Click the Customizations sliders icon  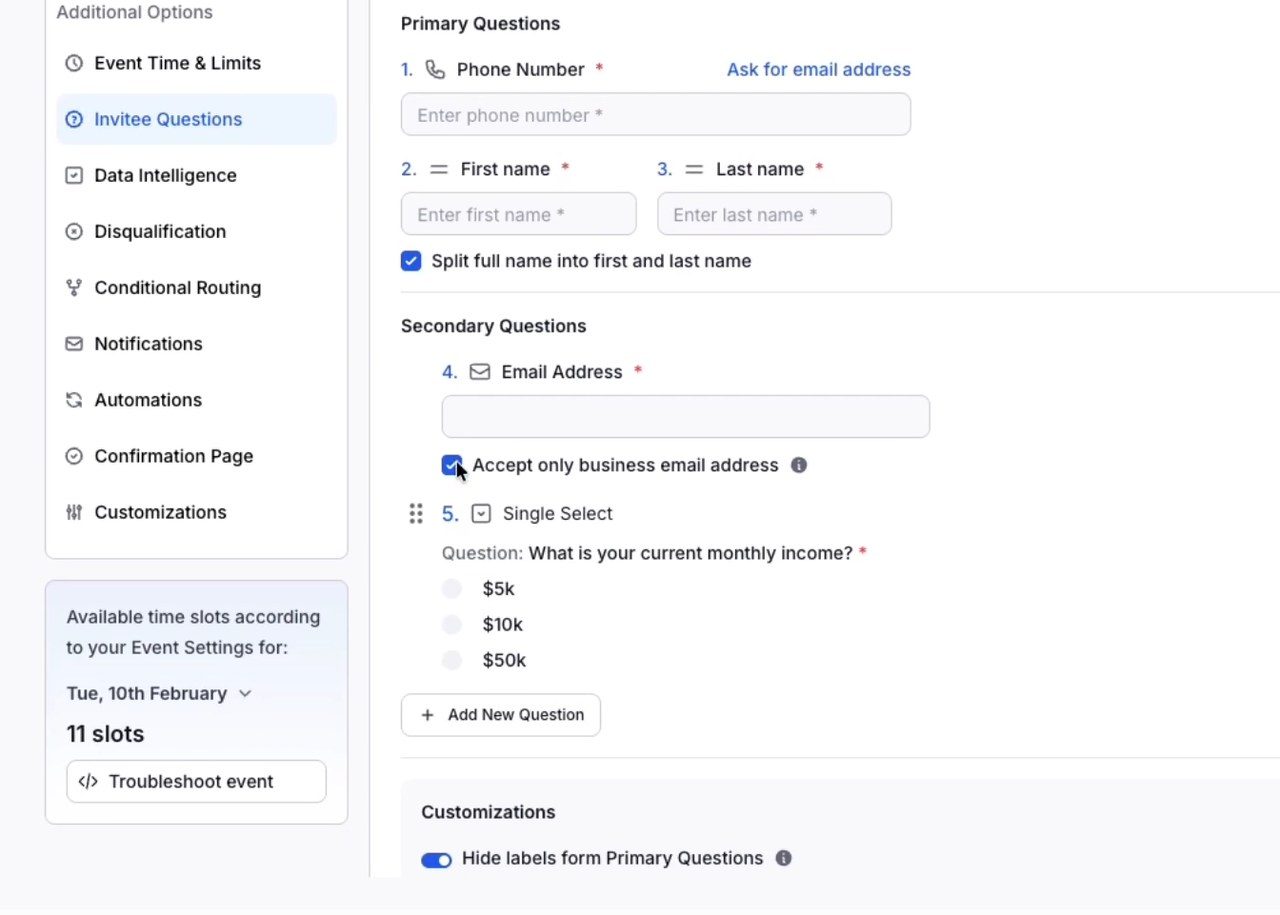pos(74,512)
